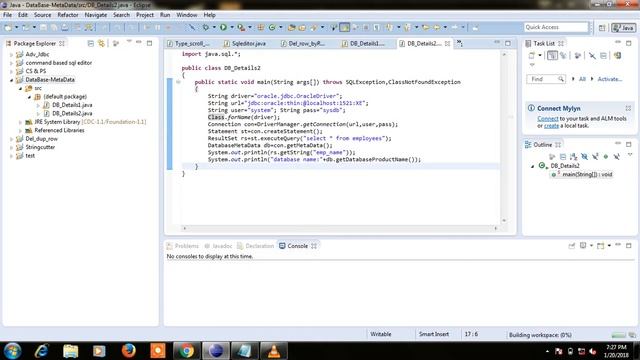The height and width of the screenshot is (360, 640).
Task: Click the Building workspace progress bar
Action: [618, 335]
